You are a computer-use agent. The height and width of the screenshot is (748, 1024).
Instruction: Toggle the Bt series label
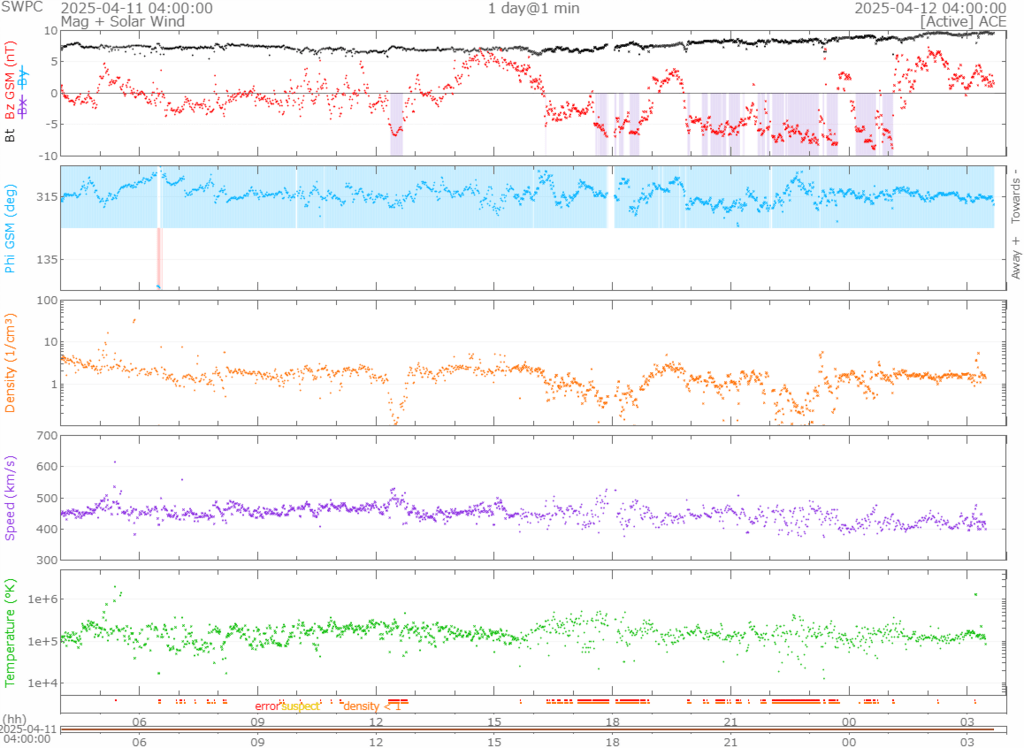[11, 134]
